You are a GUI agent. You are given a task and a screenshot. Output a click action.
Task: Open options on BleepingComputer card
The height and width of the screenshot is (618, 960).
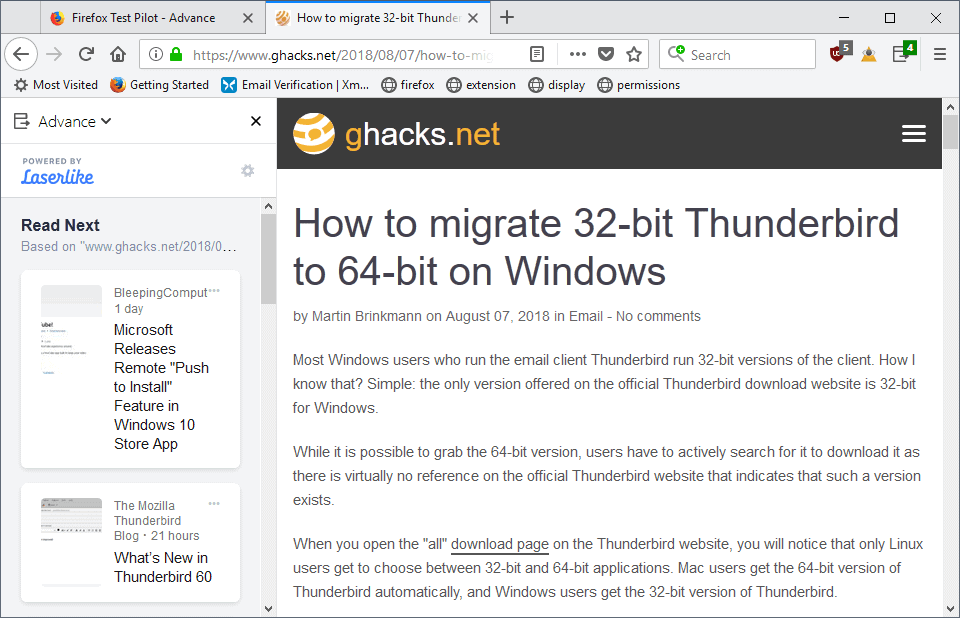[x=214, y=291]
